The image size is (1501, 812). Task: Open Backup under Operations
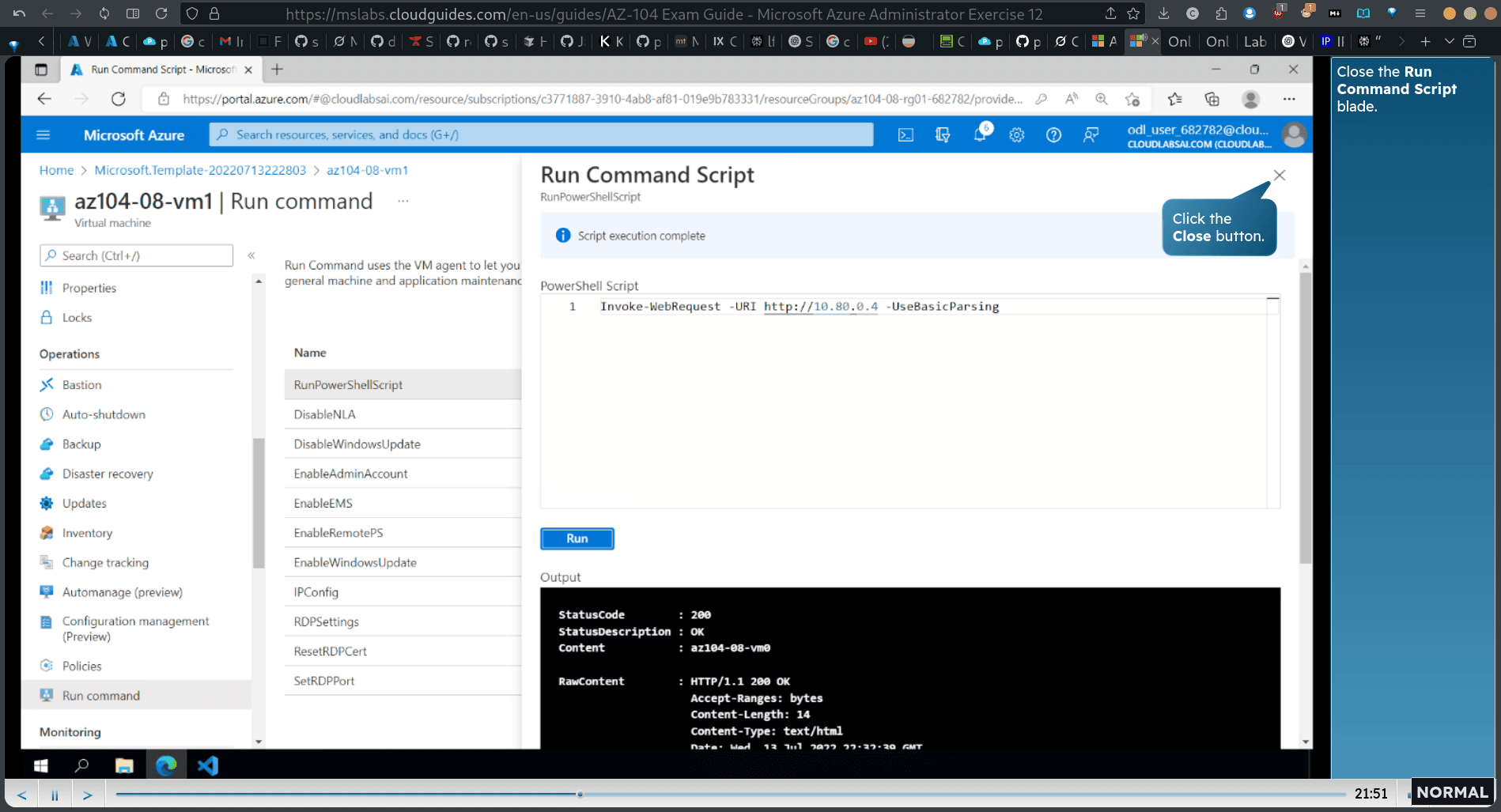[x=81, y=444]
